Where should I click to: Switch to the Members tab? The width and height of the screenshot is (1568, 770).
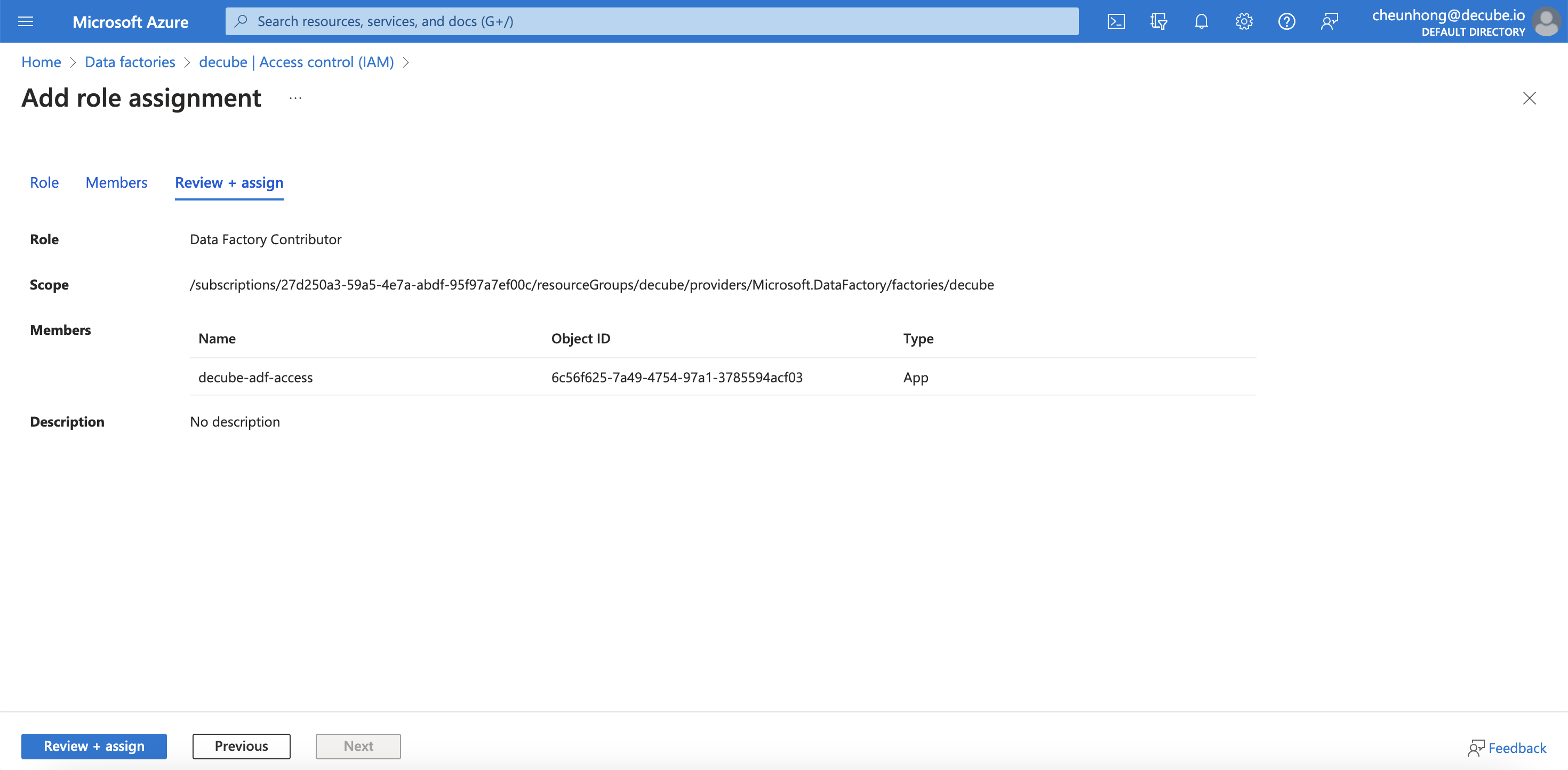click(x=116, y=182)
